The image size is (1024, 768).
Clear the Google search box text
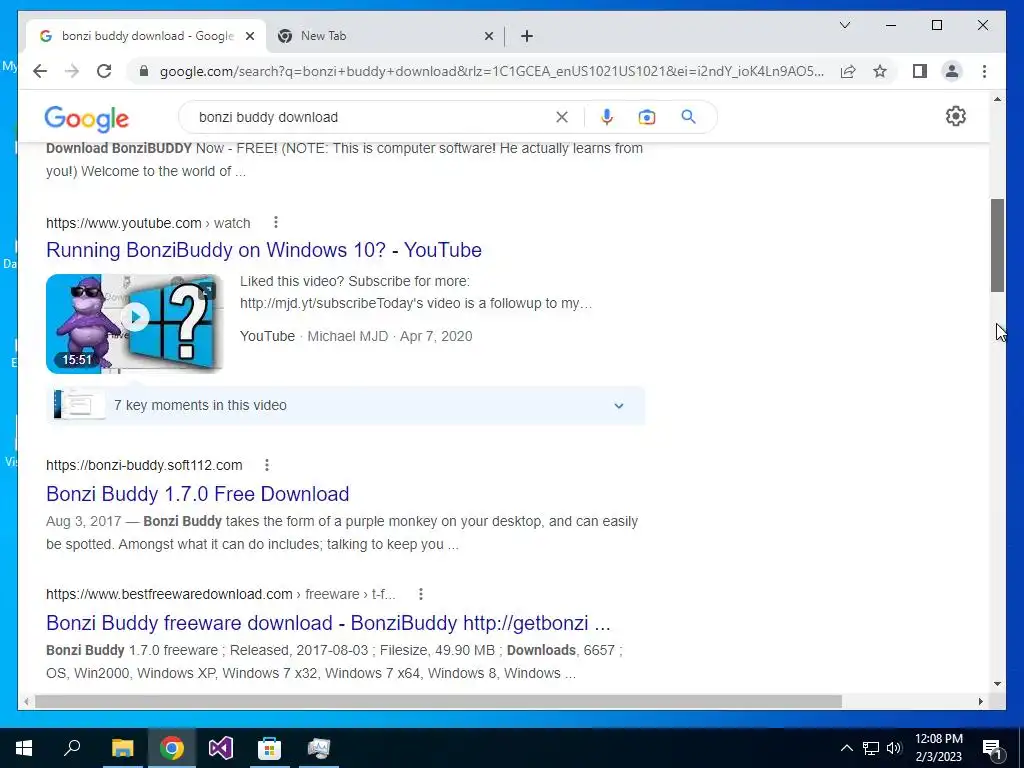(x=562, y=117)
